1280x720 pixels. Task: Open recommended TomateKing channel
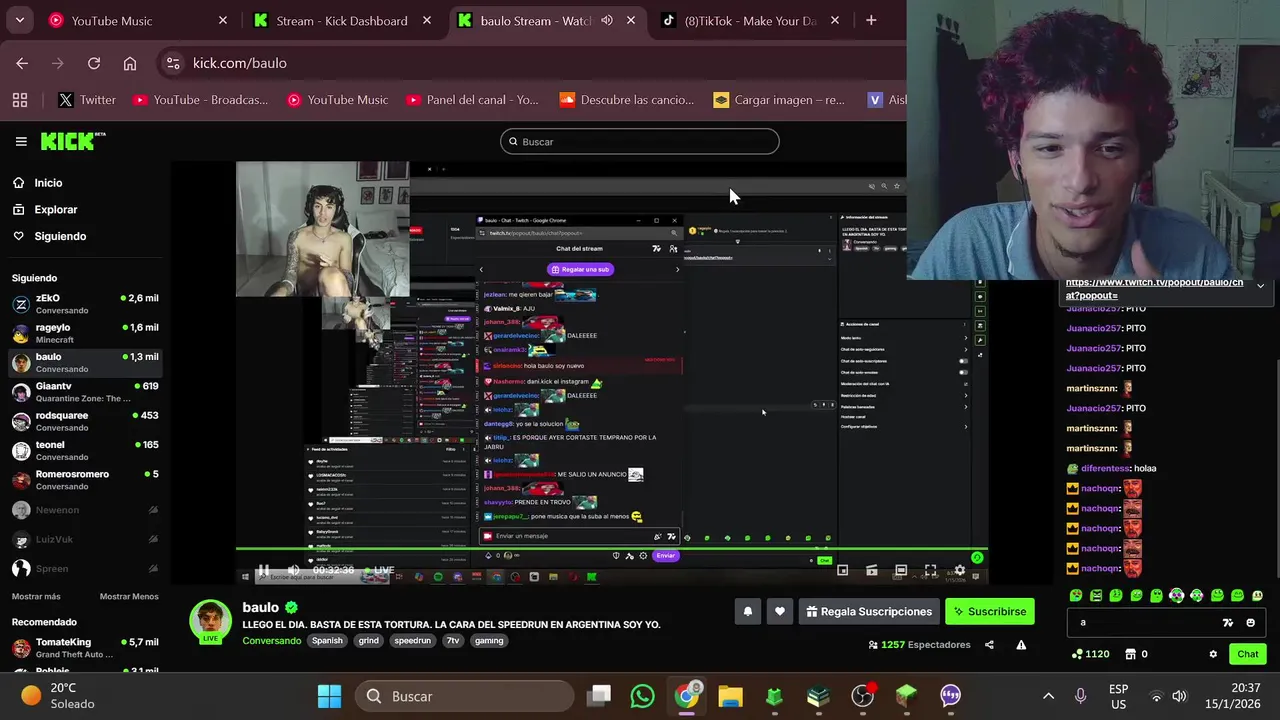[x=85, y=648]
